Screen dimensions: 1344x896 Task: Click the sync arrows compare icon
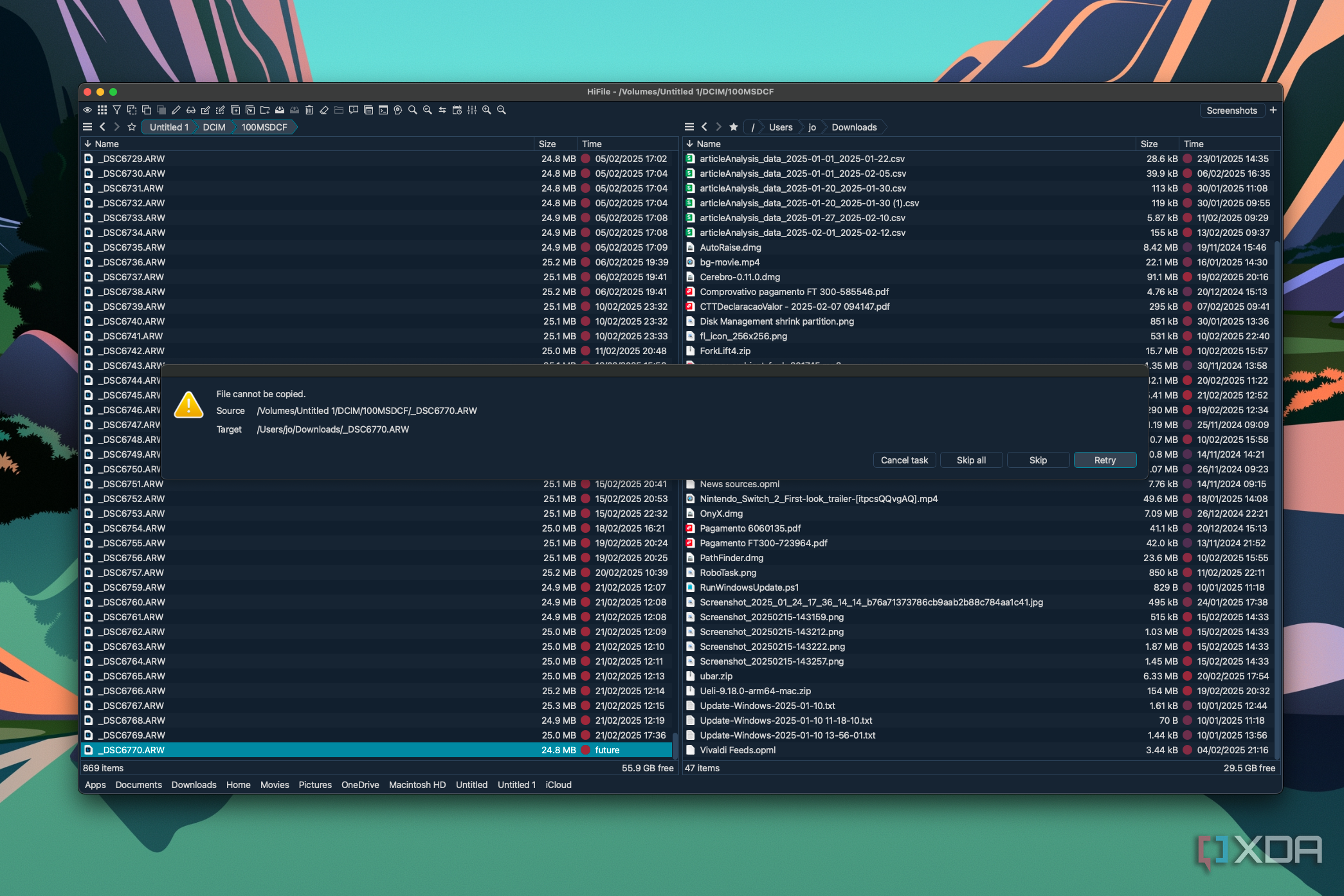click(442, 110)
